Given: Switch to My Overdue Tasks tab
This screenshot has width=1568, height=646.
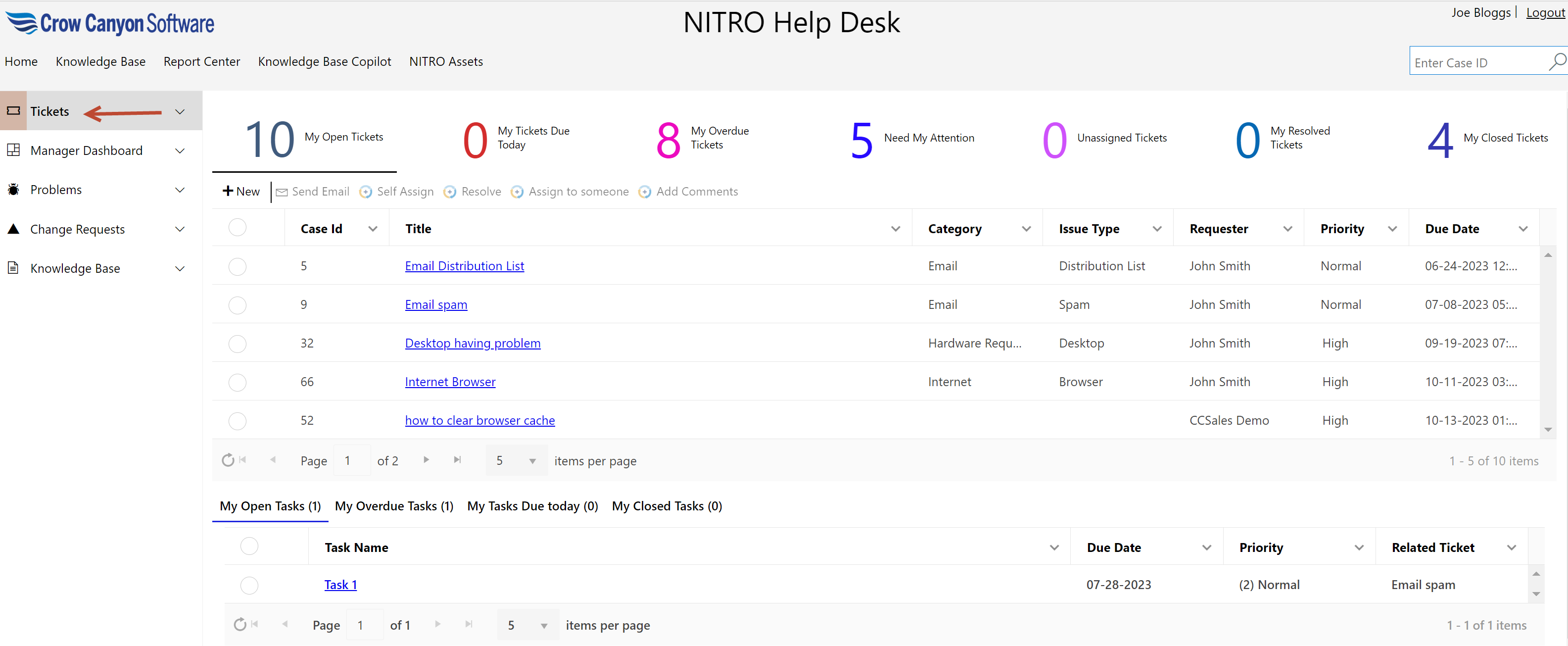Looking at the screenshot, I should click(394, 506).
